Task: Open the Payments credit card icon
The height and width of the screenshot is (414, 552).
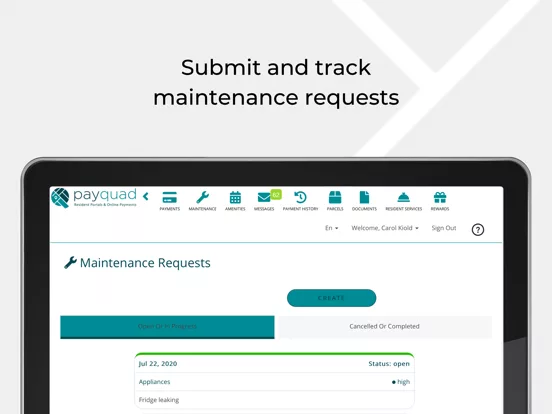Action: tap(170, 197)
